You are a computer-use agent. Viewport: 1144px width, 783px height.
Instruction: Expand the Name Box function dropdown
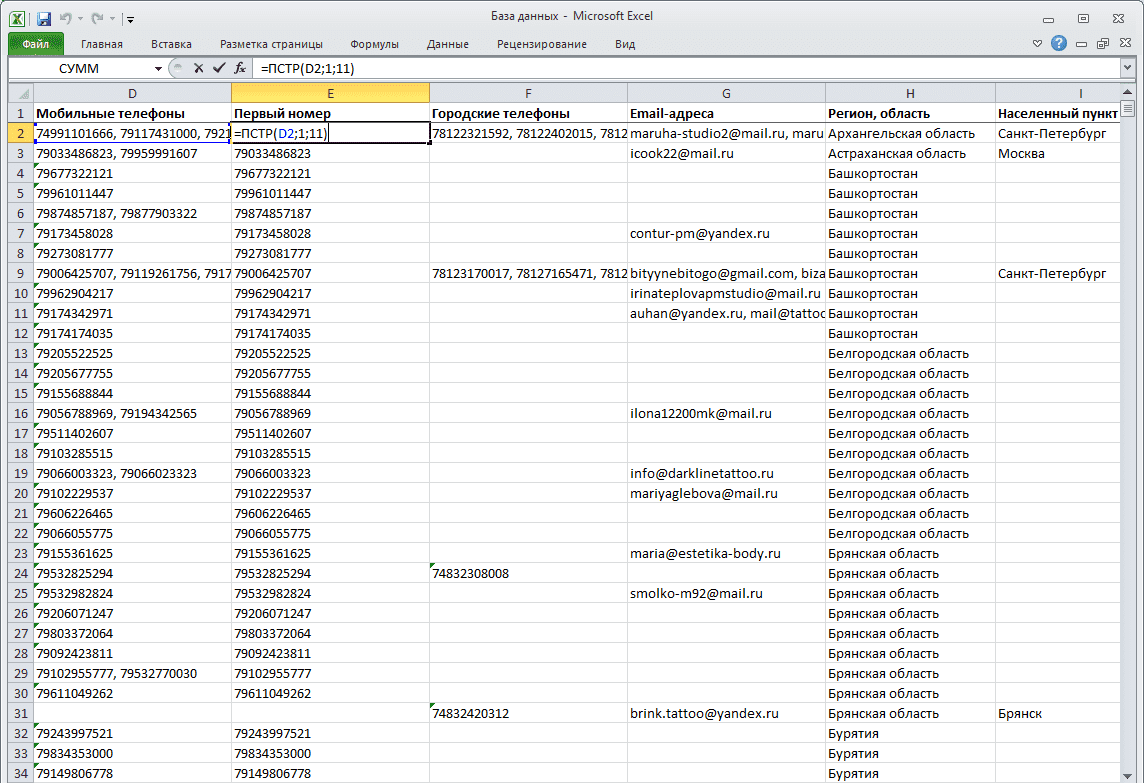pyautogui.click(x=158, y=69)
